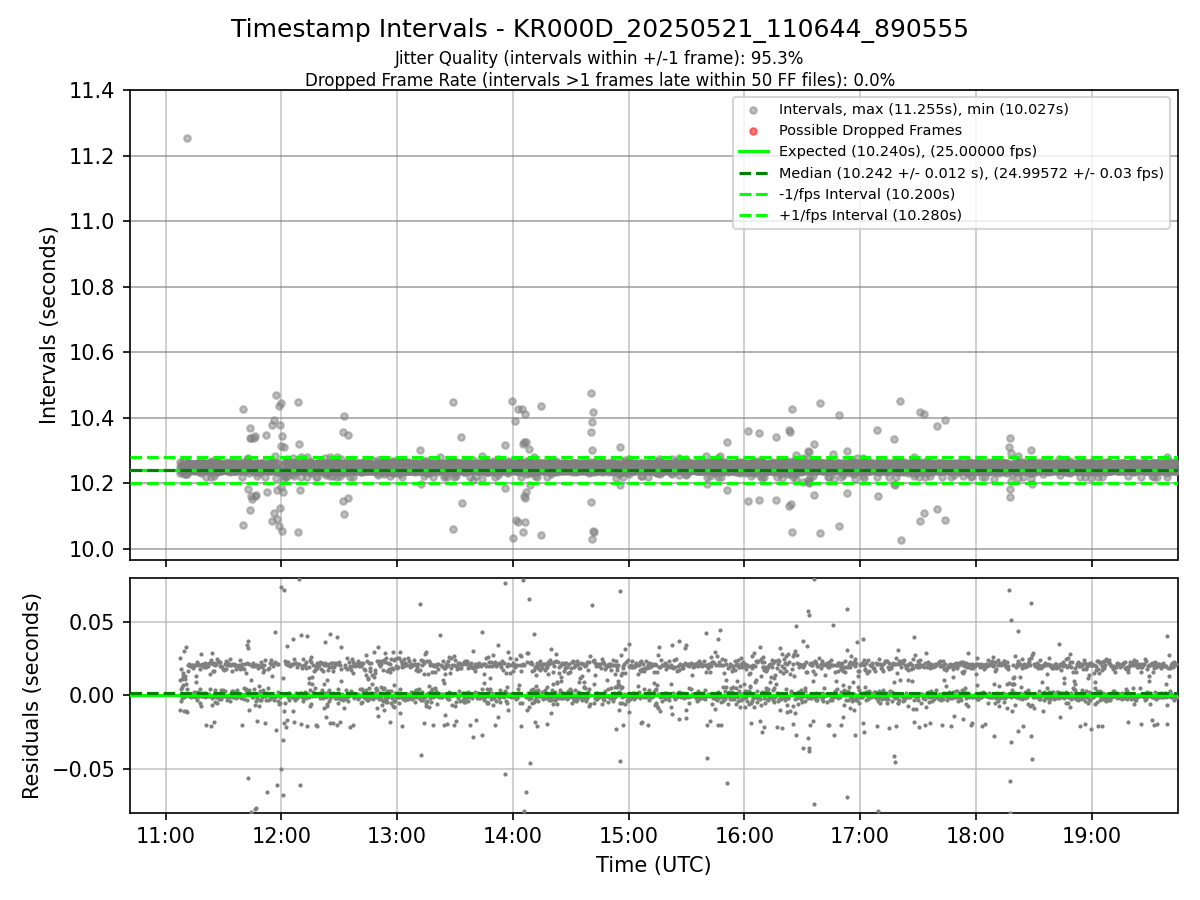The image size is (1200, 900).
Task: Click the red circle marker in the legend
Action: pos(754,131)
